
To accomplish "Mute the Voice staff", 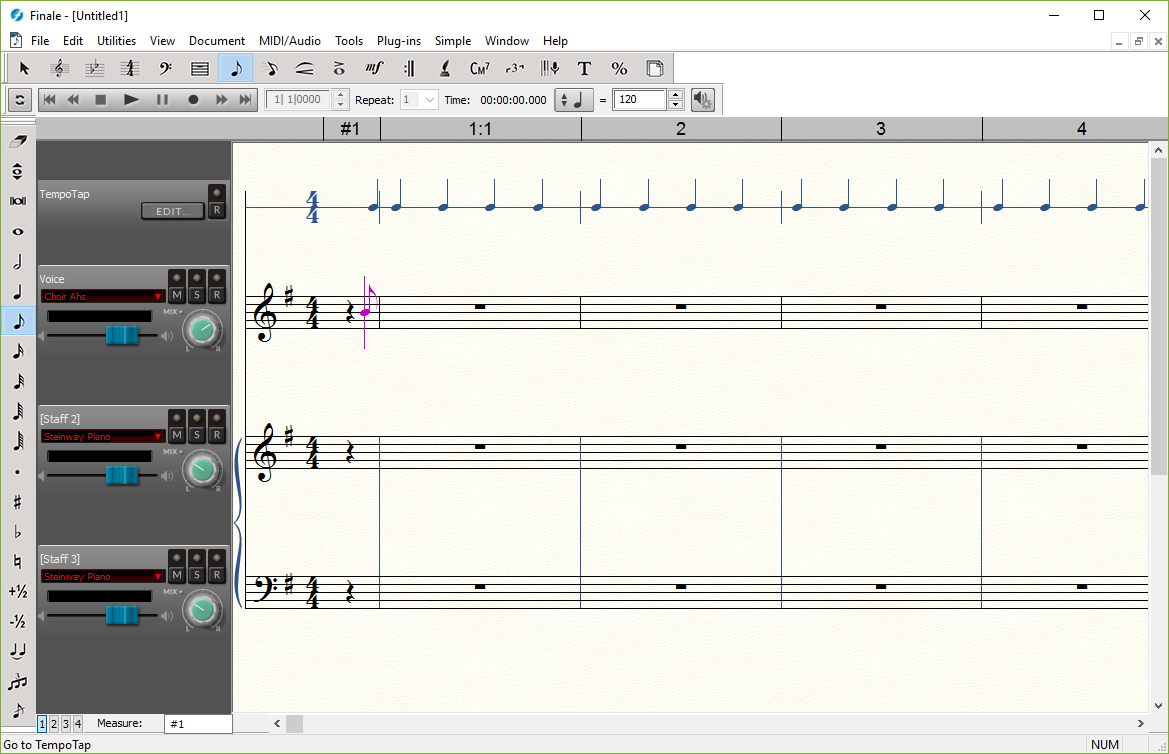I will pos(177,295).
